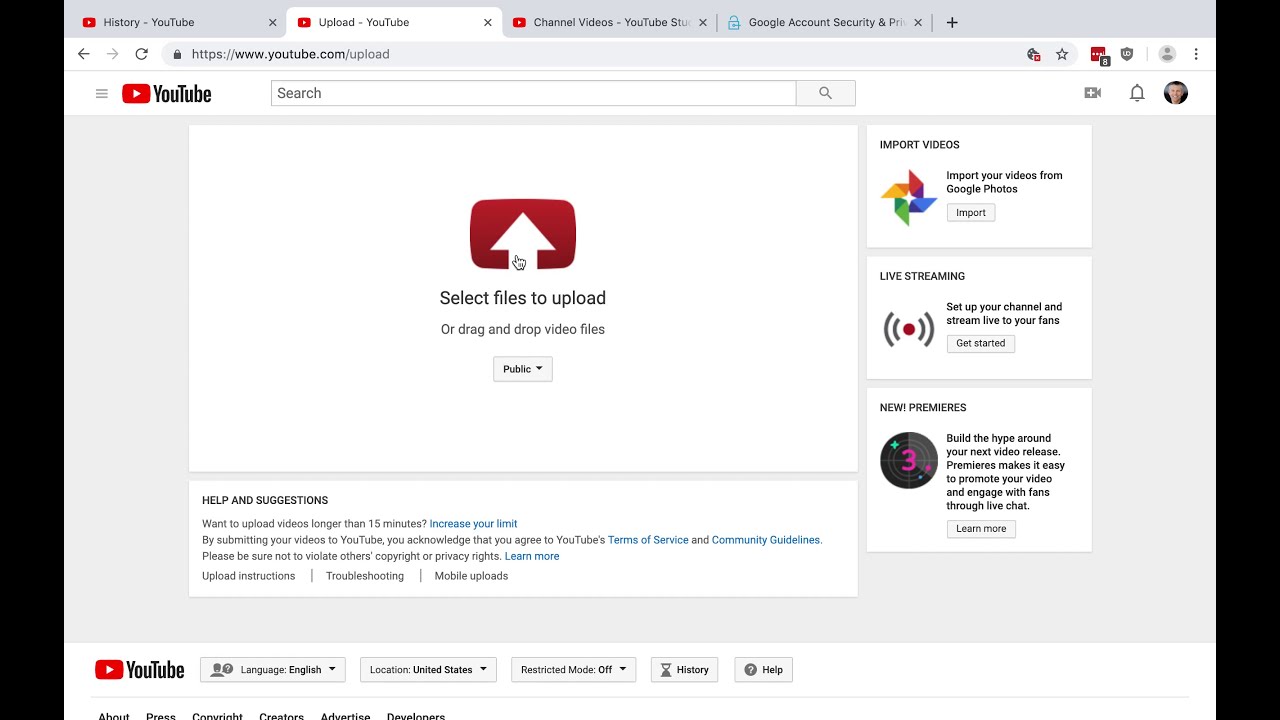Click Learn more button under Premieres
The height and width of the screenshot is (720, 1280).
(981, 528)
